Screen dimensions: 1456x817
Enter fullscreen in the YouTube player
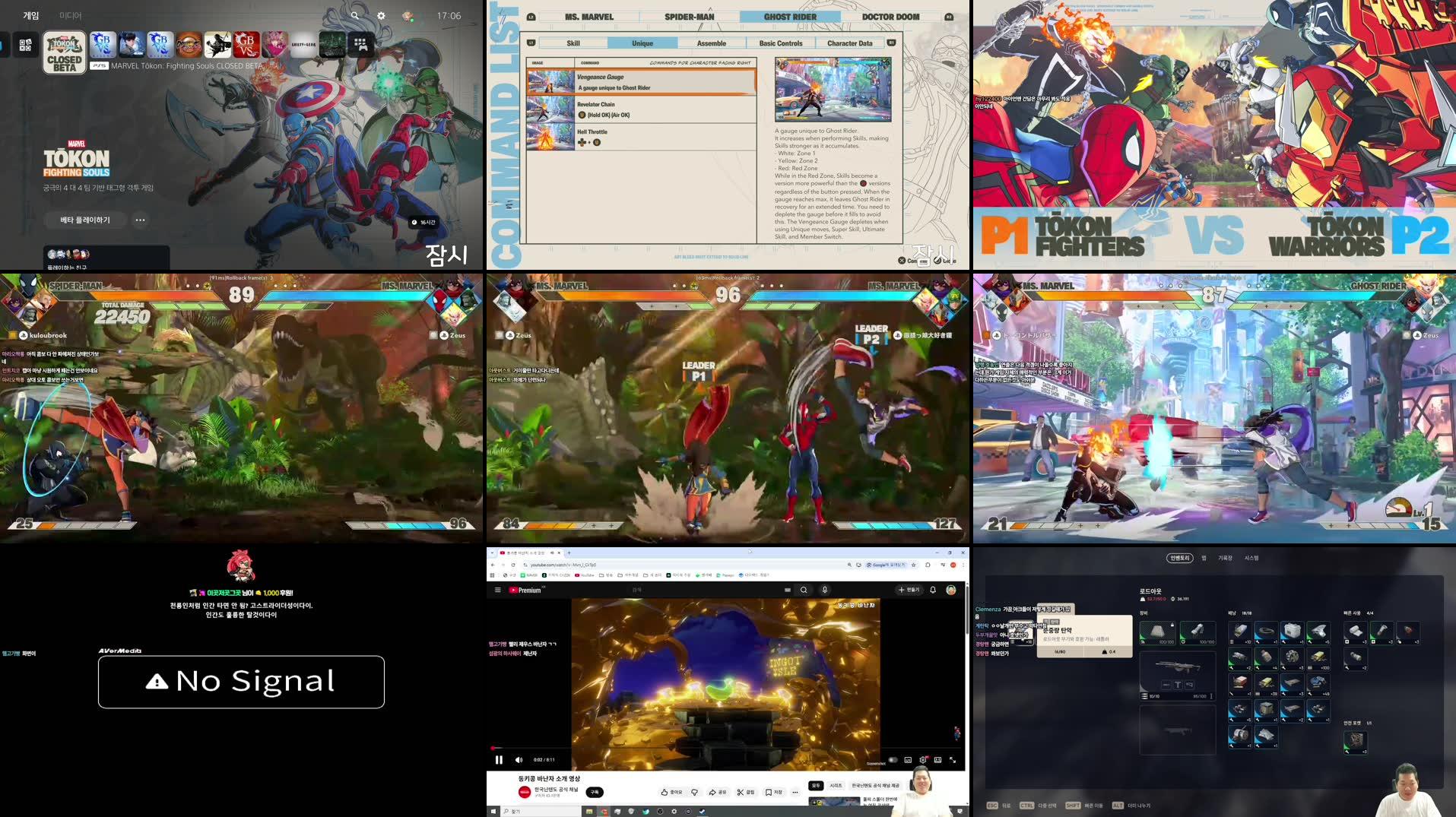[x=953, y=761]
